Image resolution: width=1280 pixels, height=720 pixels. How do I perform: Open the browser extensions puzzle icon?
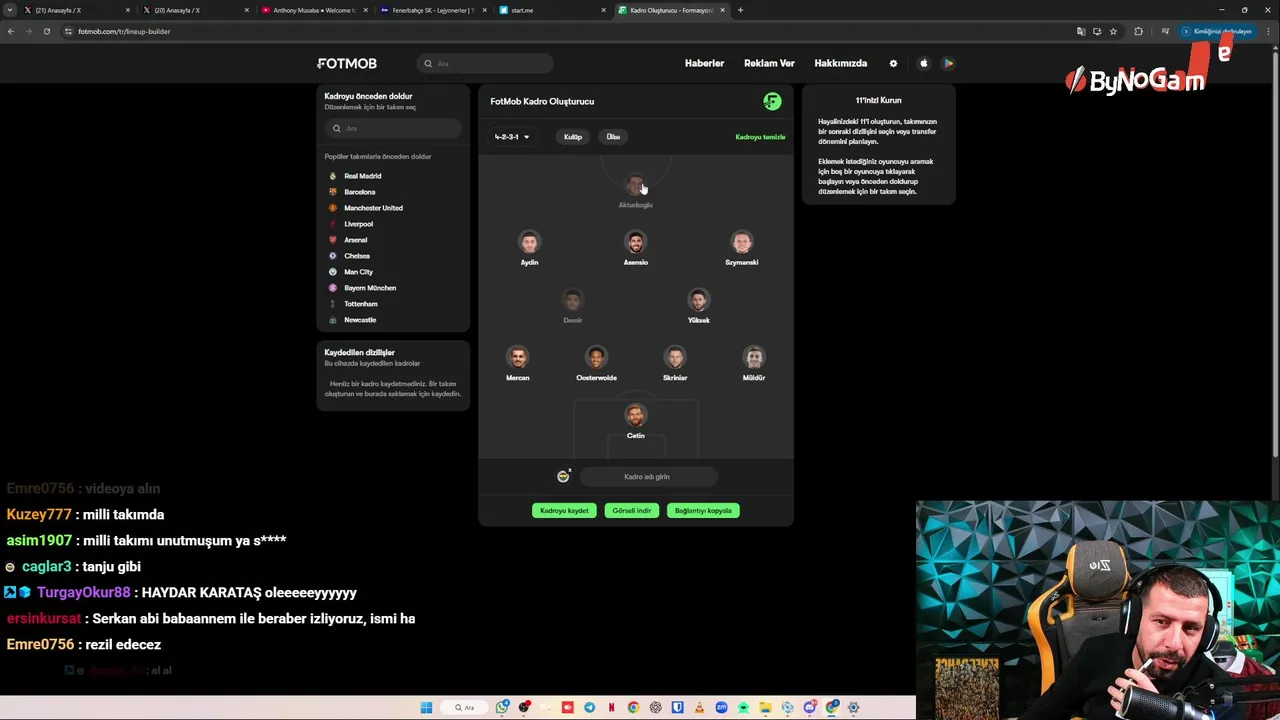tap(1138, 31)
